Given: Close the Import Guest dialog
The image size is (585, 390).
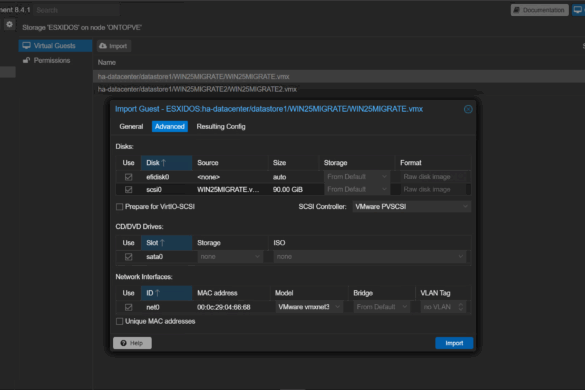Looking at the screenshot, I should pyautogui.click(x=468, y=109).
